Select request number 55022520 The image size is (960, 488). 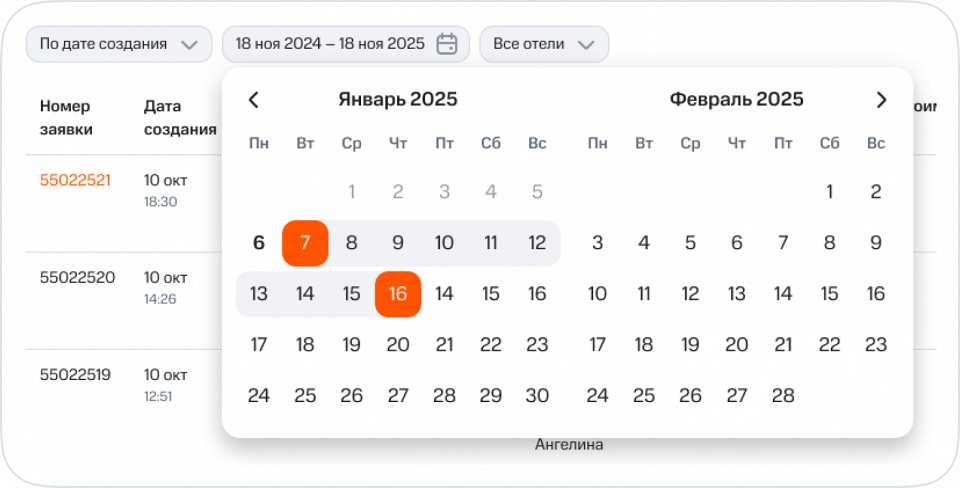coord(77,278)
